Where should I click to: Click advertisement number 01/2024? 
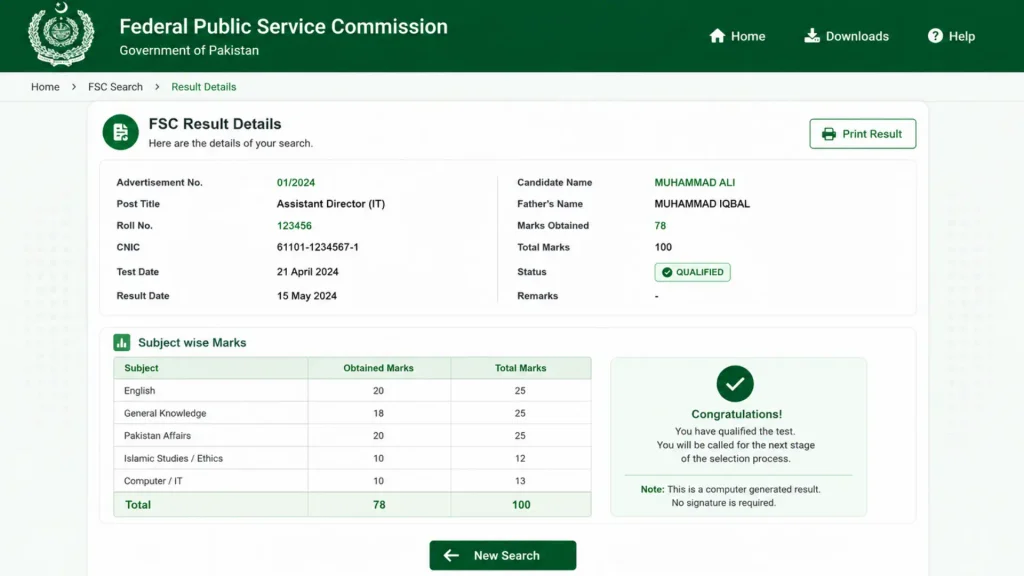pyautogui.click(x=296, y=183)
